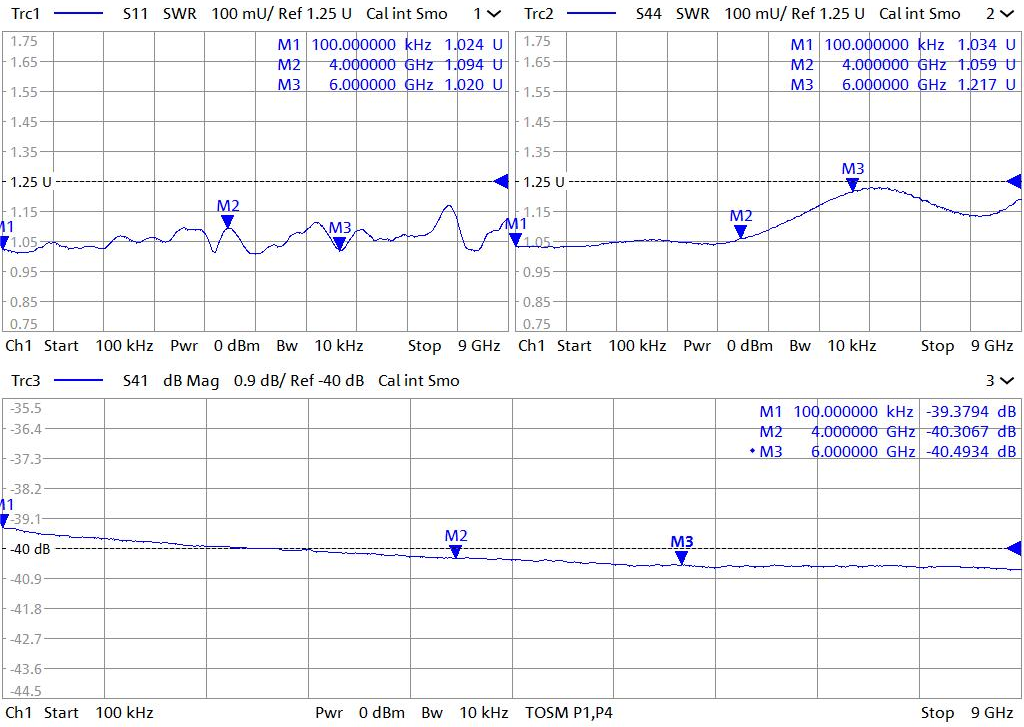
Task: Click the S44 SWR measurement label
Action: [672, 14]
